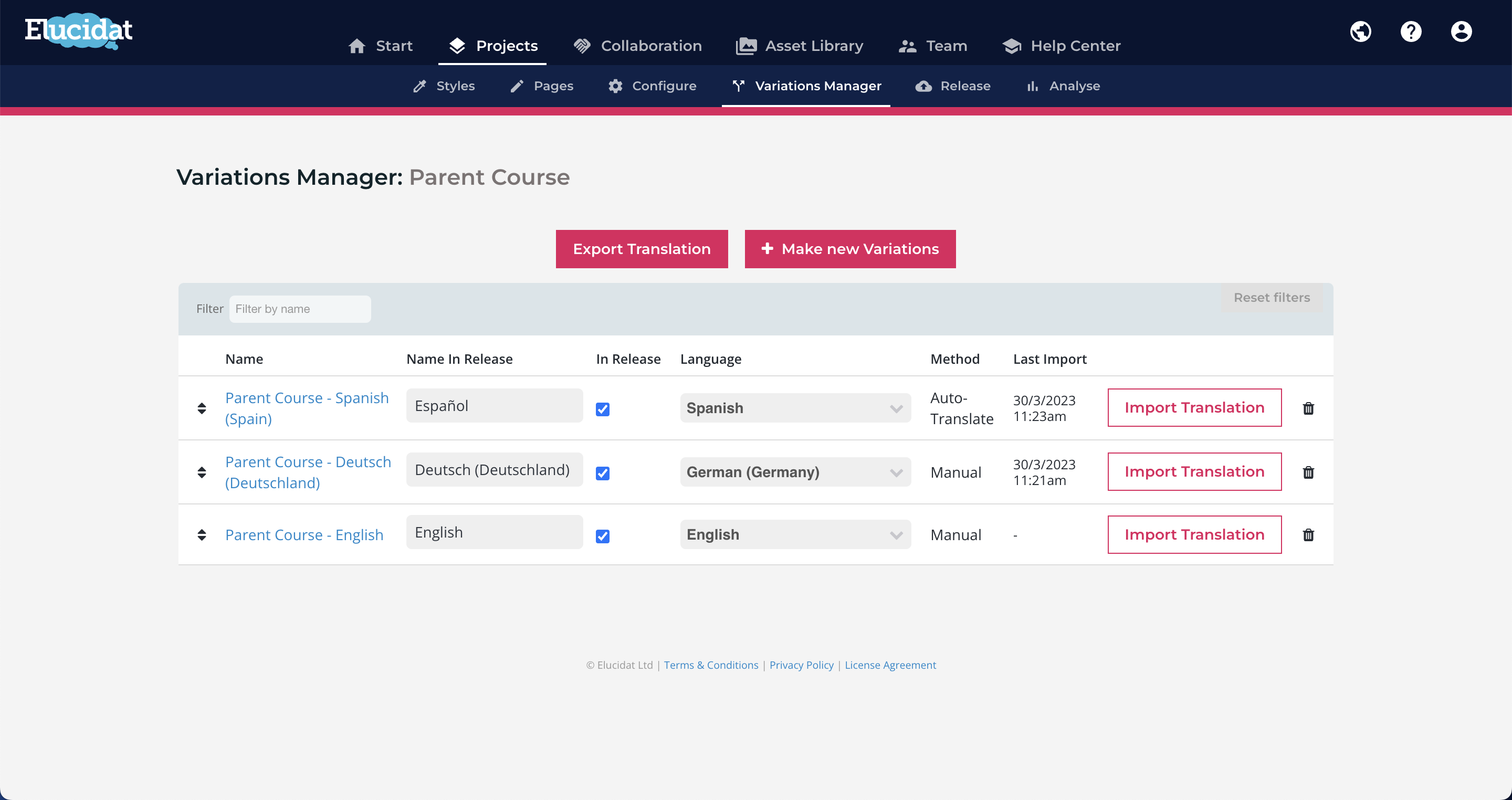Screen dimensions: 1512x800
Task: Switch to the Configure tab
Action: click(x=652, y=86)
